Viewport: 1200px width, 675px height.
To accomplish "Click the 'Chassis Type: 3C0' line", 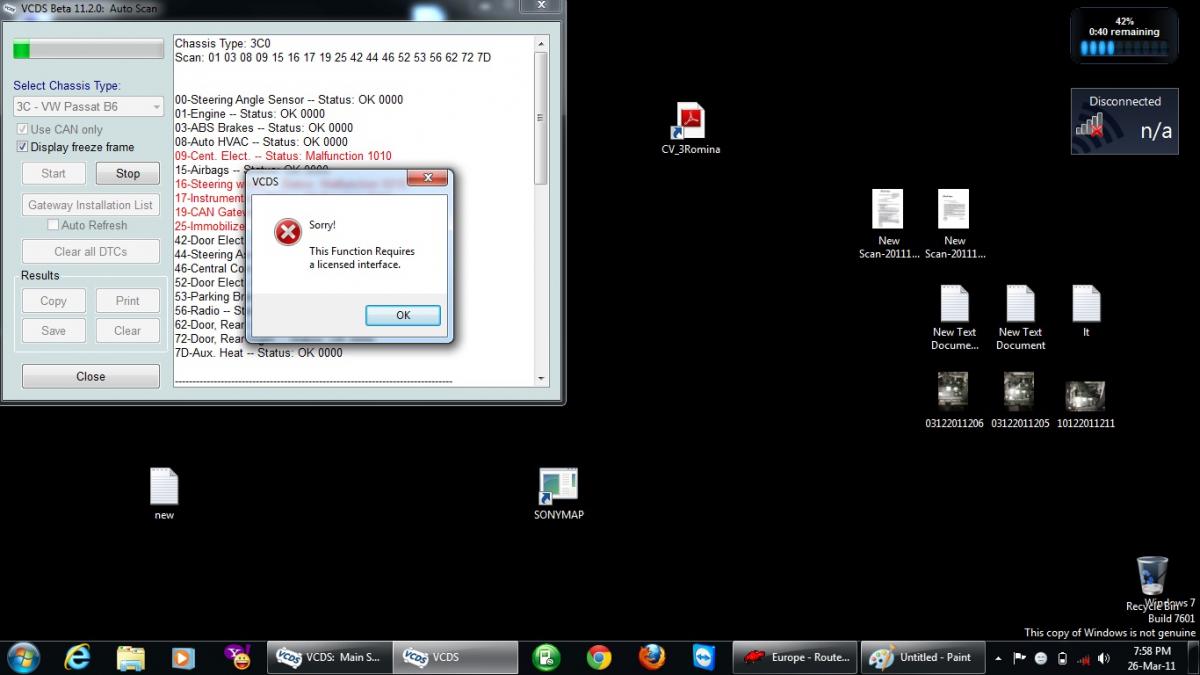I will (x=223, y=44).
